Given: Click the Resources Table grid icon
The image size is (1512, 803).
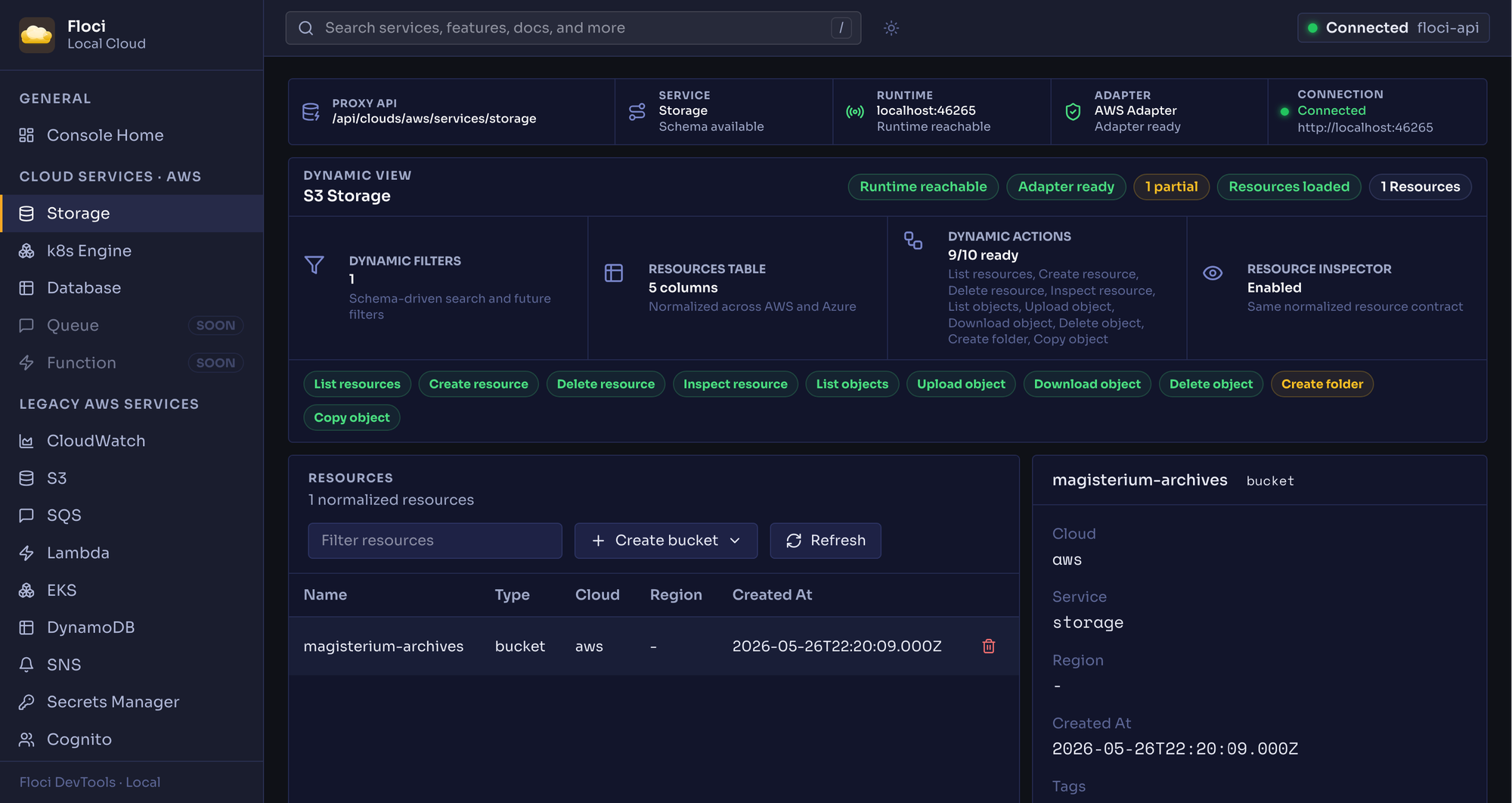Looking at the screenshot, I should [614, 273].
